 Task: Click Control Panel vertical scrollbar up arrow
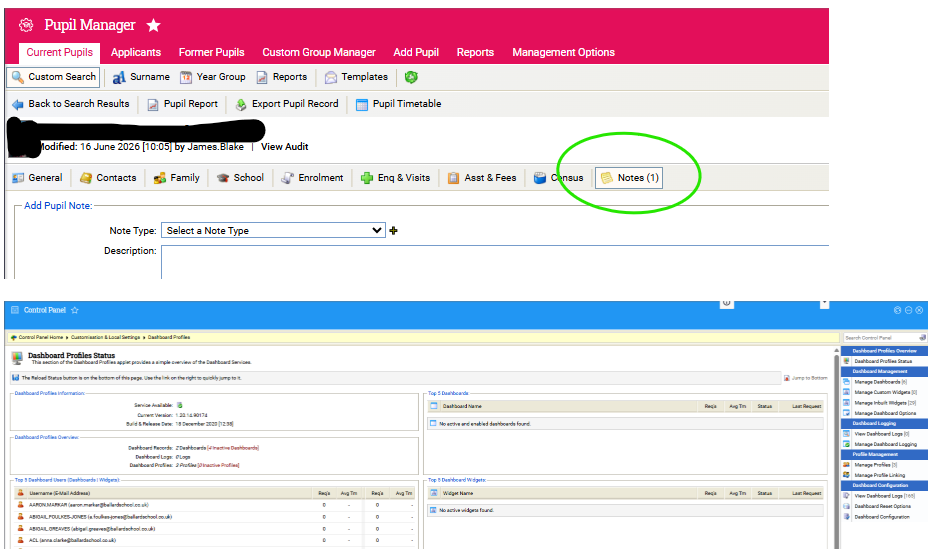click(x=836, y=351)
